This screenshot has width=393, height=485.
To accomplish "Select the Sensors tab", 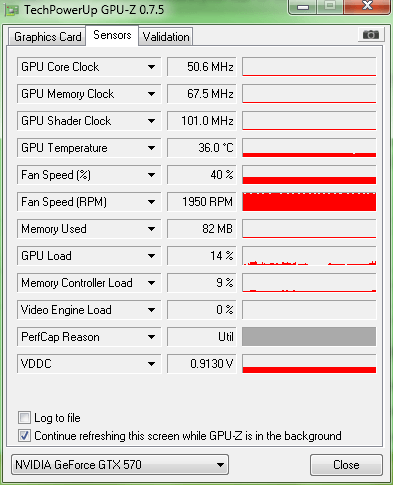I will 112,35.
